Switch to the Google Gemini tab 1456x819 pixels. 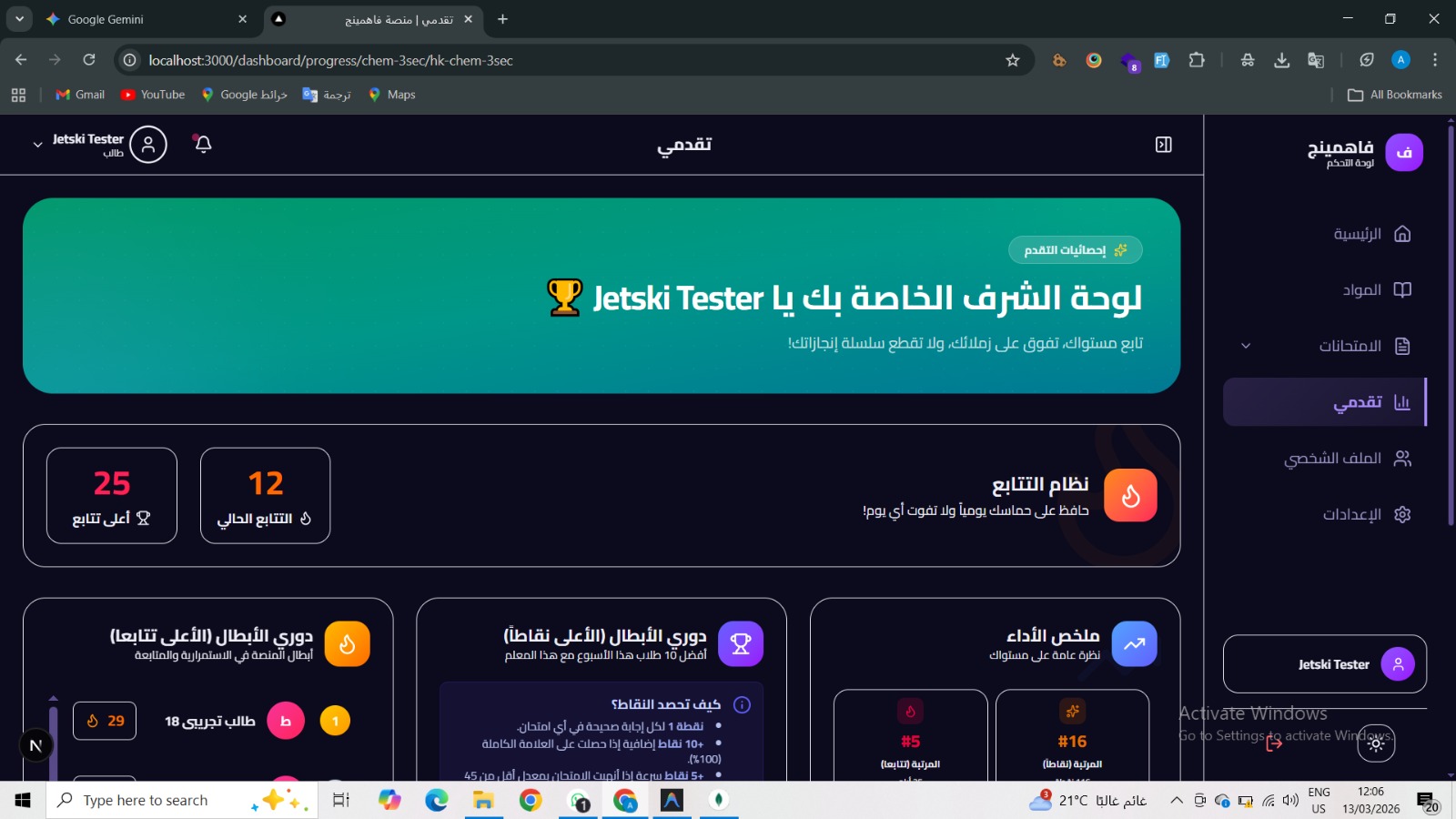click(146, 19)
